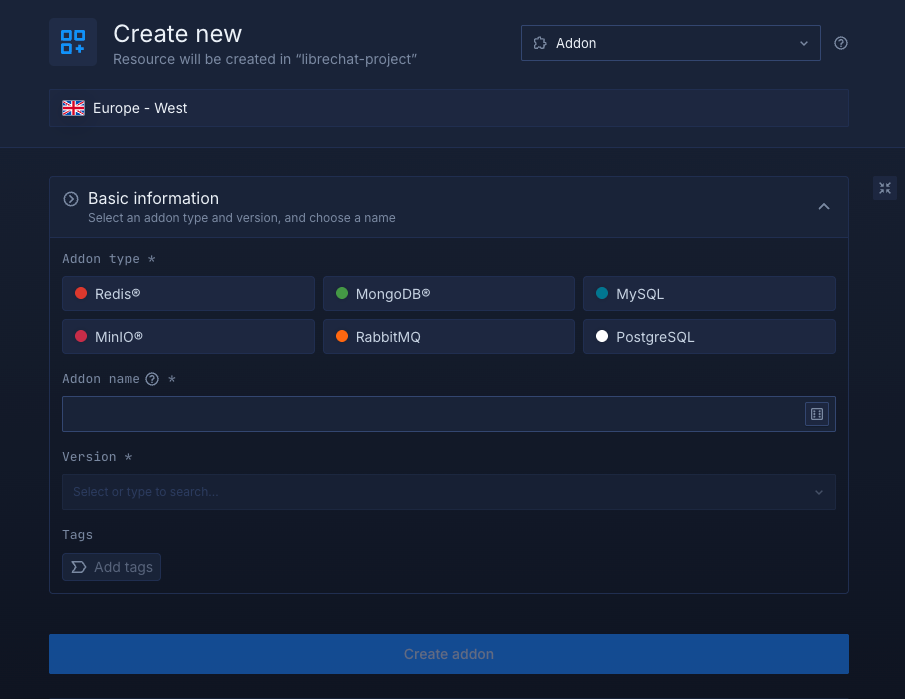The height and width of the screenshot is (699, 905).
Task: Click the puzzle icon in Addon dropdown
Action: coord(540,43)
